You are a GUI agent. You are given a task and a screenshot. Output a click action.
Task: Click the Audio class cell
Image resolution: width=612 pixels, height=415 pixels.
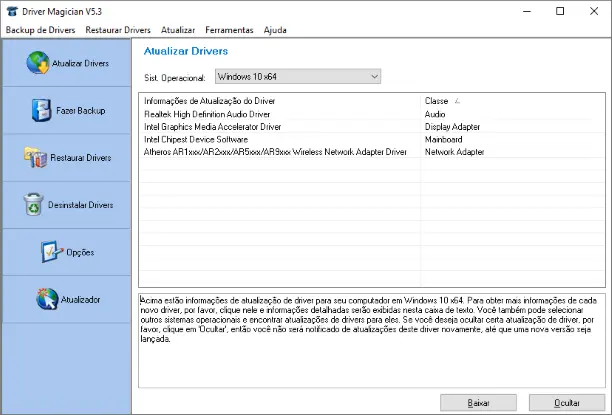coord(435,114)
